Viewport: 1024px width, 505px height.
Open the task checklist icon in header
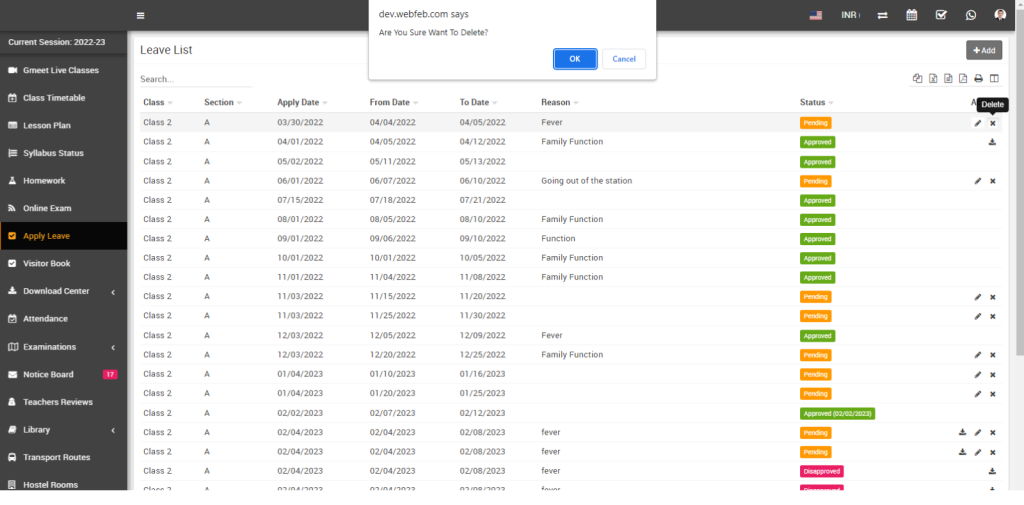[940, 15]
